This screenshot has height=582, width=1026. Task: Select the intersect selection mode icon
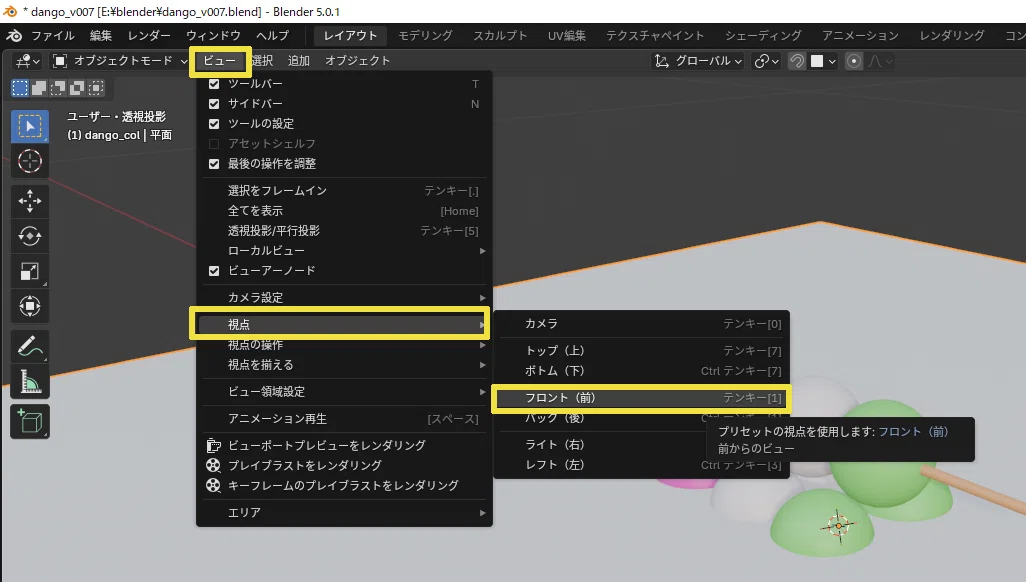(x=96, y=88)
